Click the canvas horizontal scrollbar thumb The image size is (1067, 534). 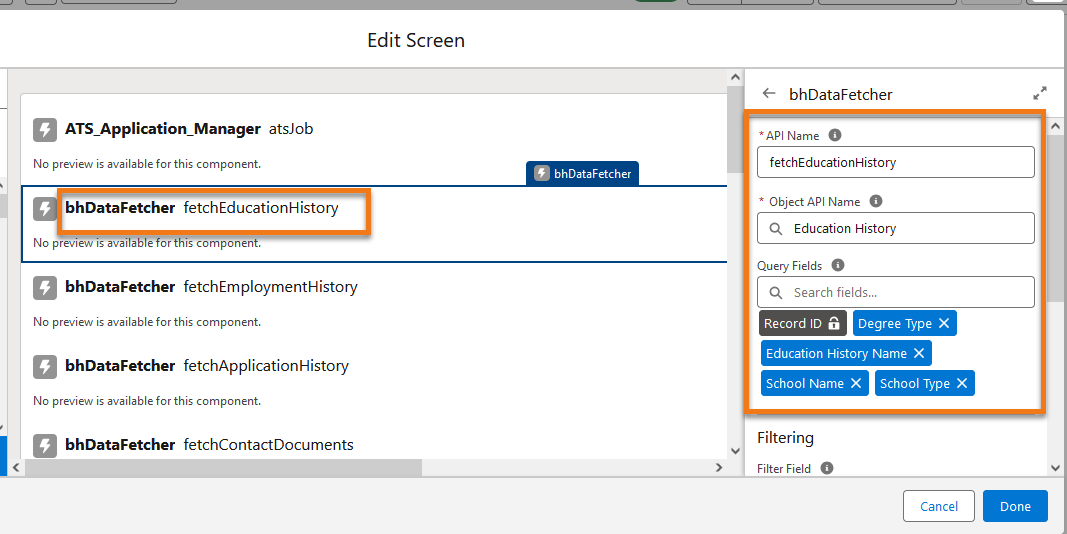click(224, 467)
